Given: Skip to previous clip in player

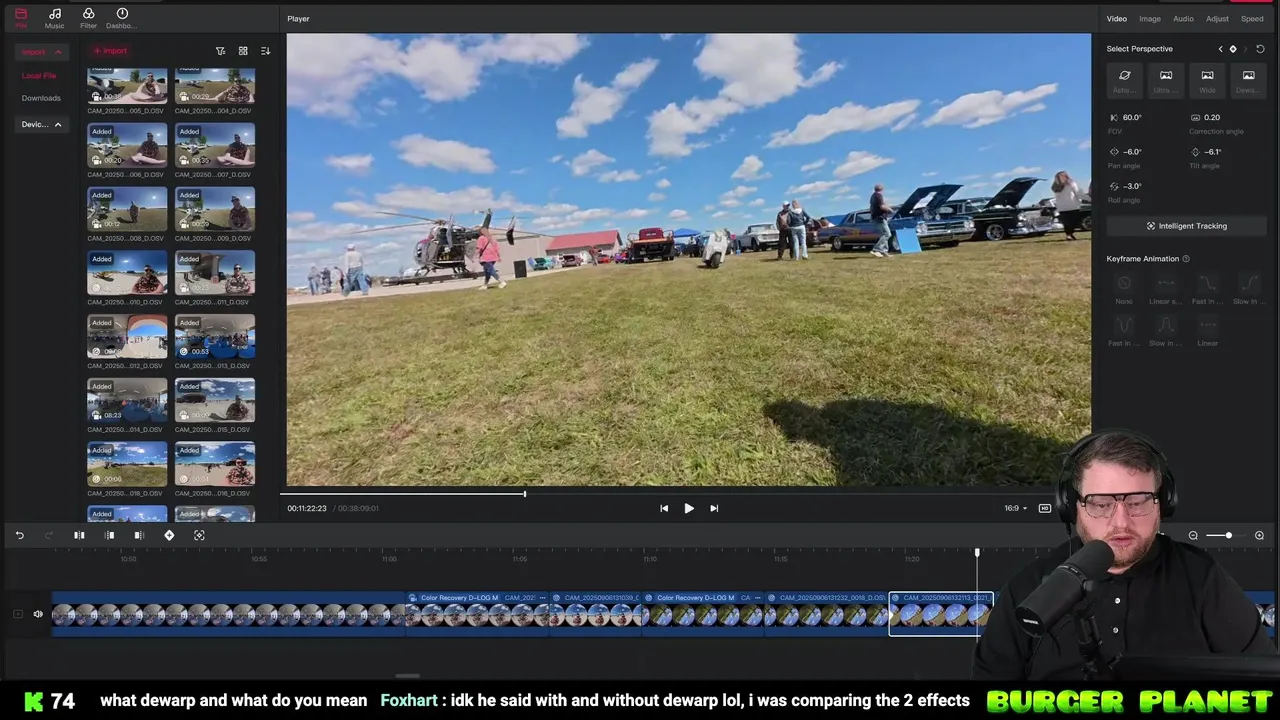Looking at the screenshot, I should [x=664, y=508].
